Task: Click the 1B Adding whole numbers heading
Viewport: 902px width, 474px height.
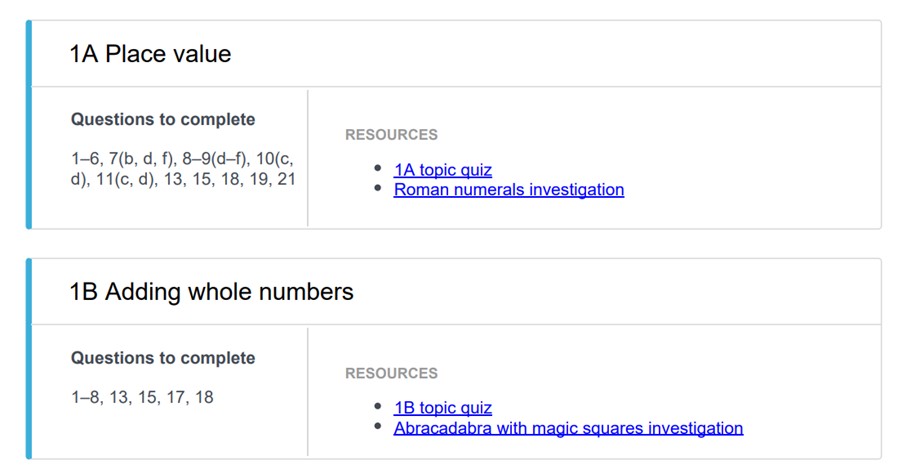Action: point(211,292)
